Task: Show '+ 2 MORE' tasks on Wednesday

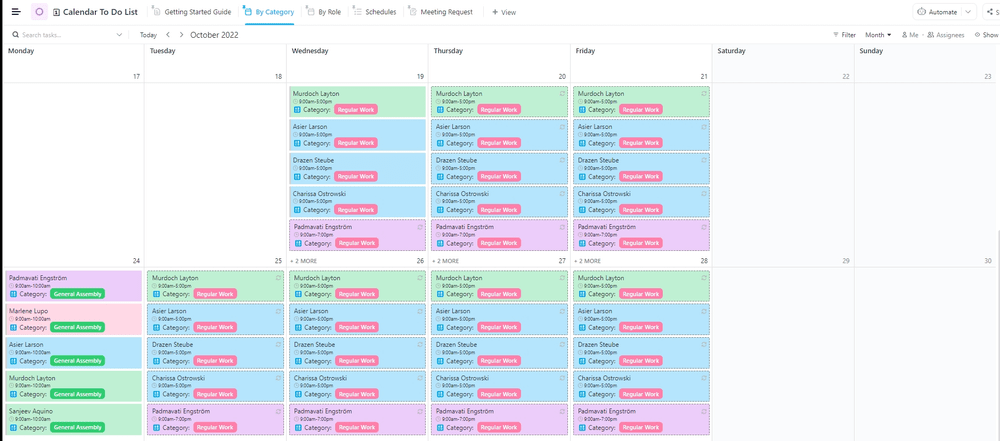Action: 304,261
